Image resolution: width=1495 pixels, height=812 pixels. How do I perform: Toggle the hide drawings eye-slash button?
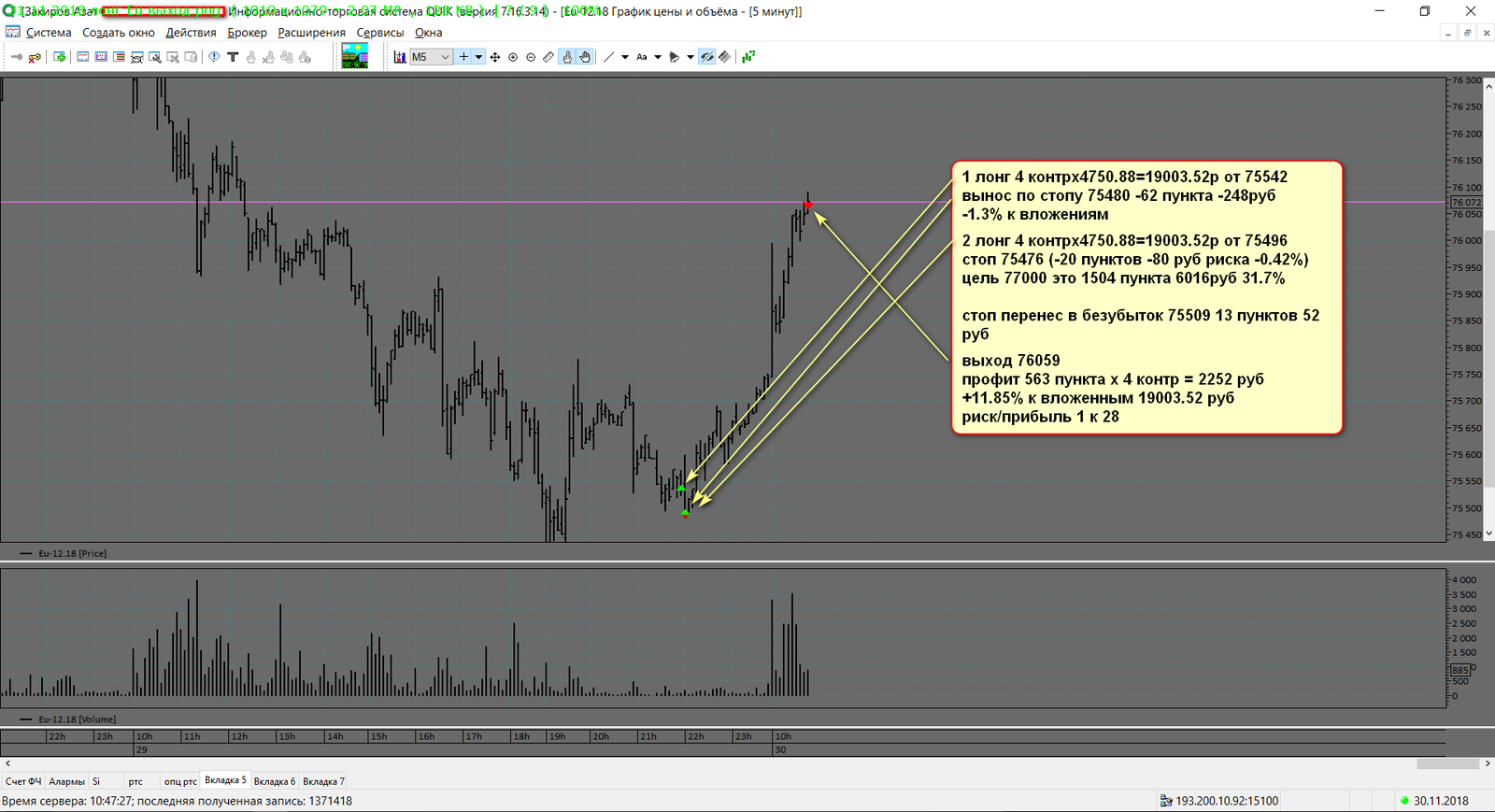(x=707, y=57)
